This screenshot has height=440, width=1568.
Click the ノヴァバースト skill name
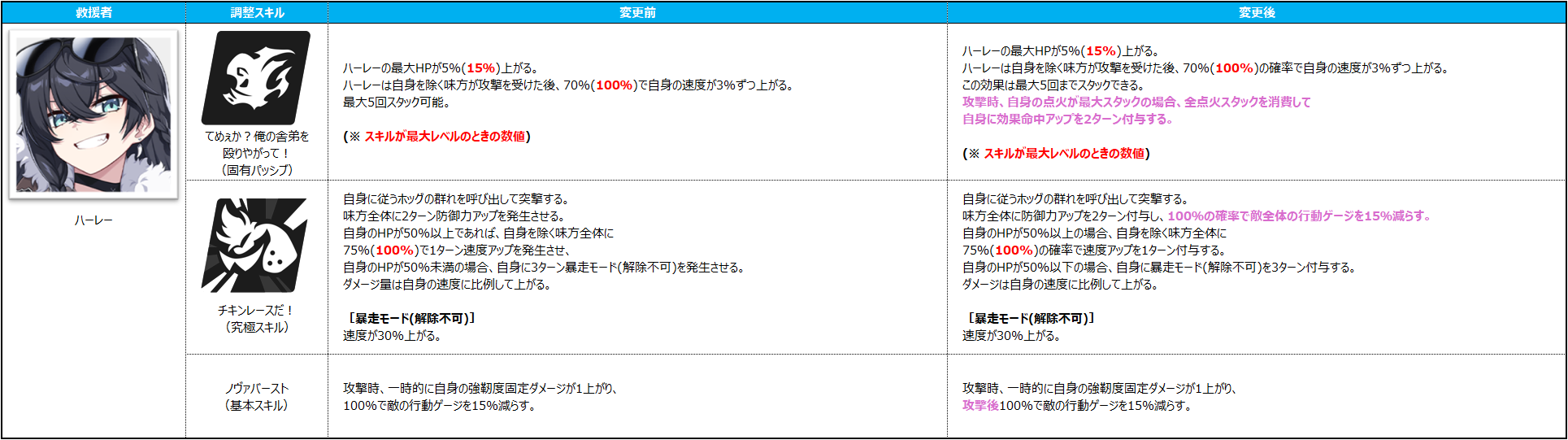click(257, 388)
